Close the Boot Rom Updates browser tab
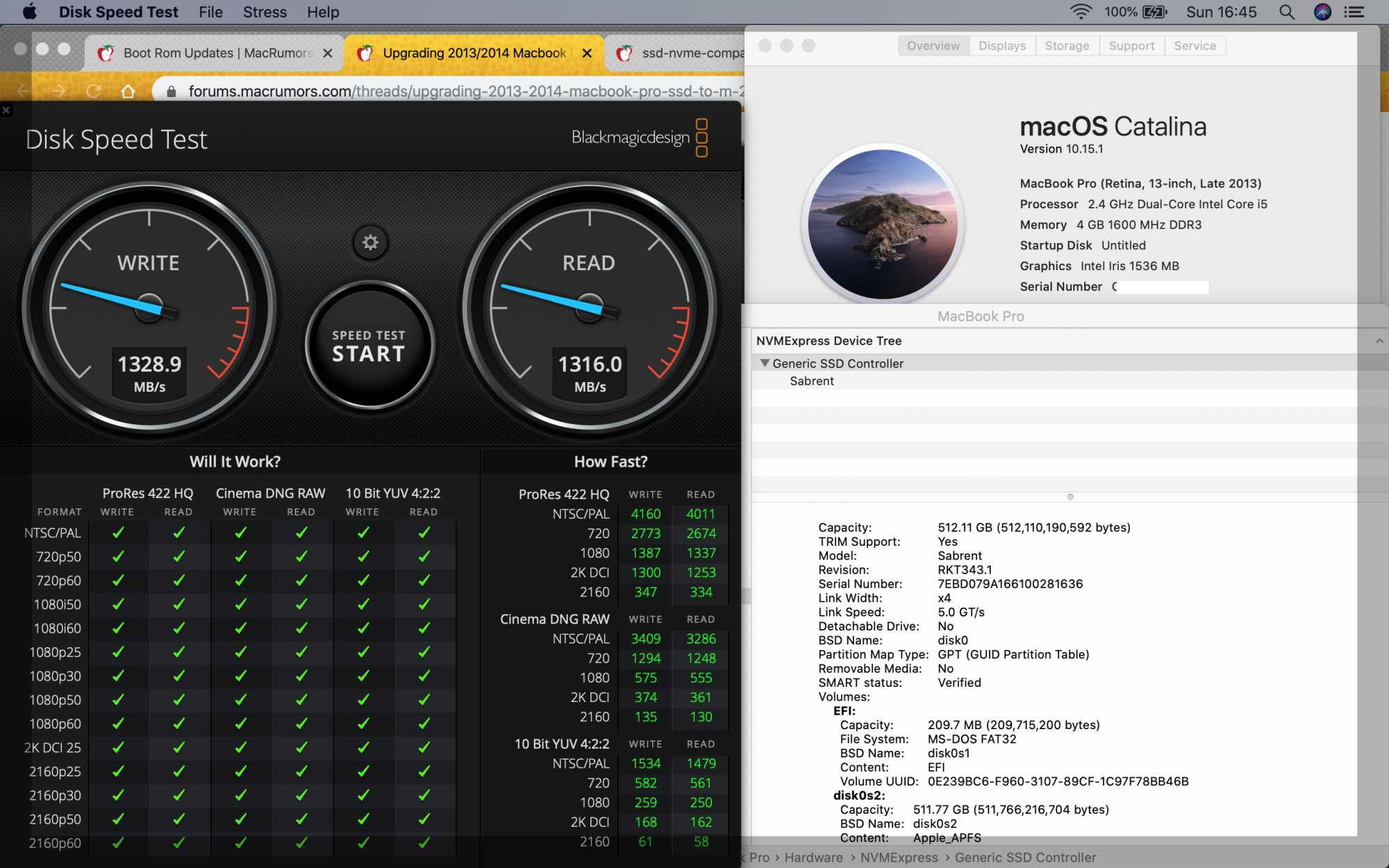The image size is (1389, 868). (x=328, y=53)
